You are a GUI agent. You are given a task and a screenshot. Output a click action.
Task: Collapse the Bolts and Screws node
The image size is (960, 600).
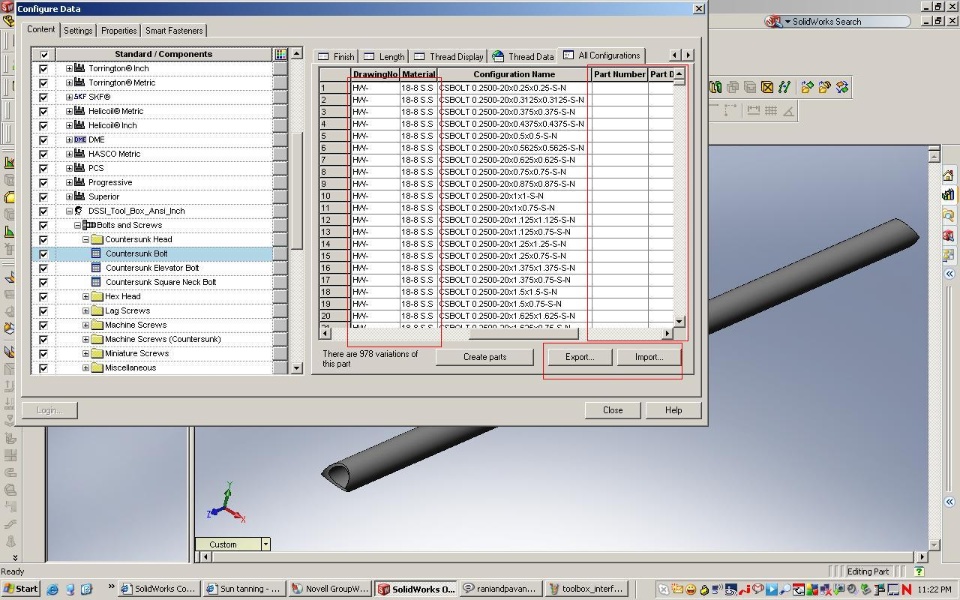(x=77, y=225)
